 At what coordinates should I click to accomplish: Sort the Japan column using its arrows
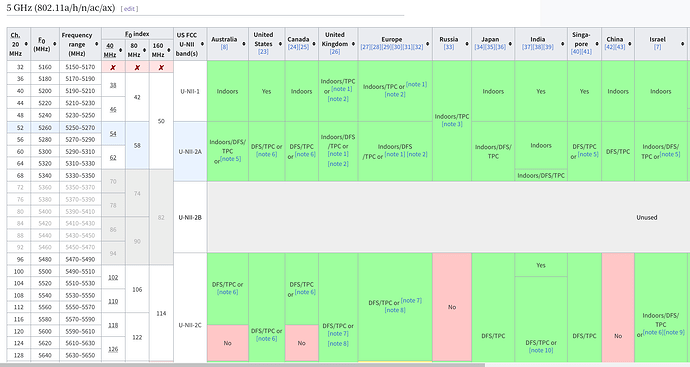pyautogui.click(x=510, y=44)
